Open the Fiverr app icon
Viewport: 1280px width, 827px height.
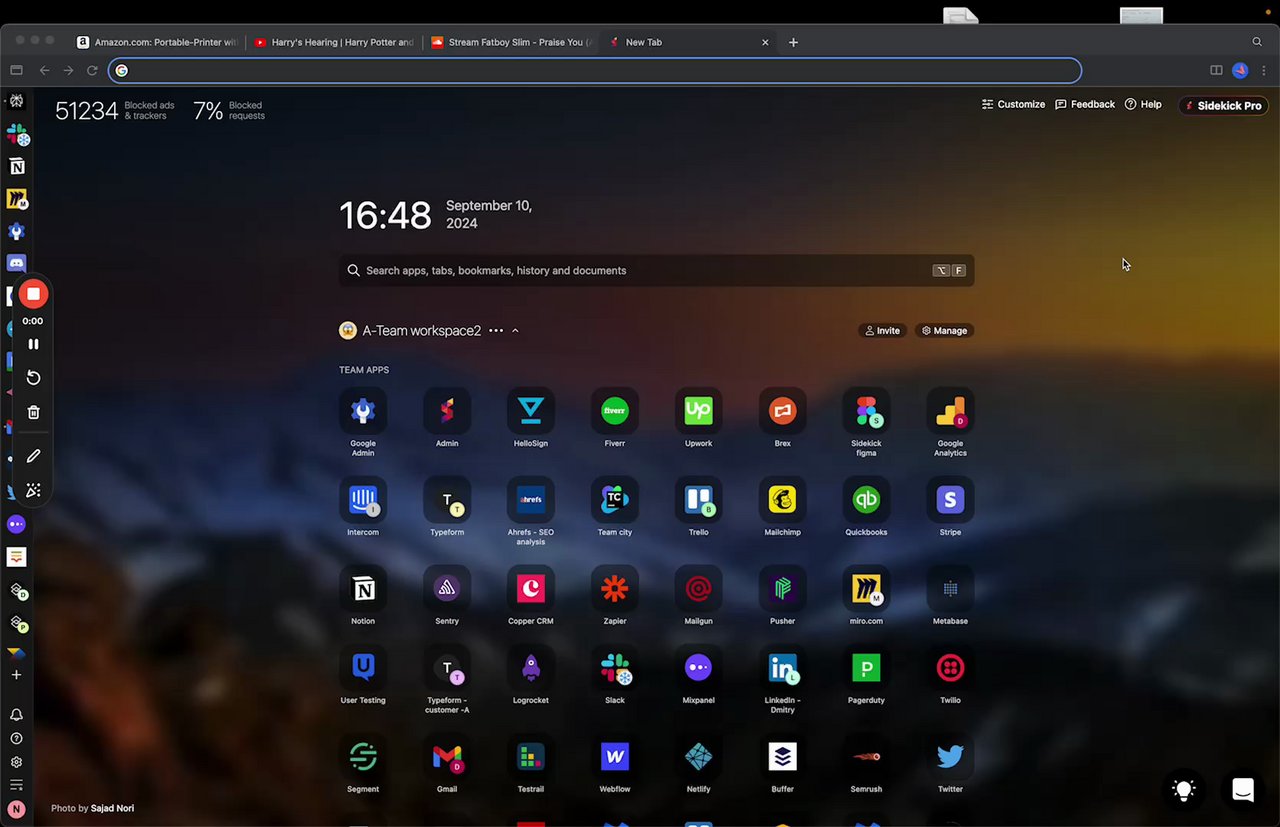coord(615,411)
